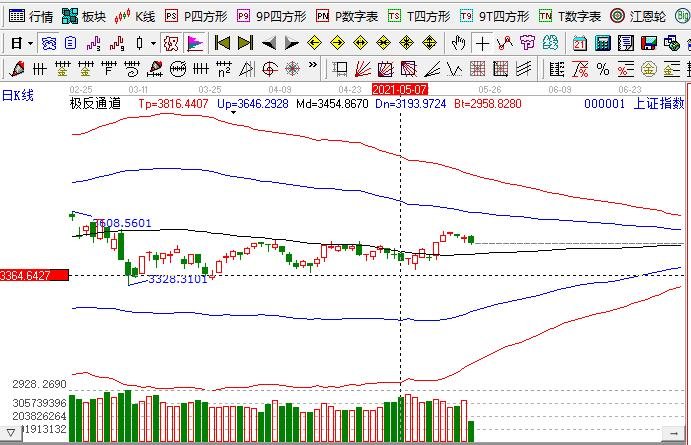Image resolution: width=691 pixels, height=445 pixels.
Task: Jump to first bar with skip-back icon
Action: coord(222,43)
